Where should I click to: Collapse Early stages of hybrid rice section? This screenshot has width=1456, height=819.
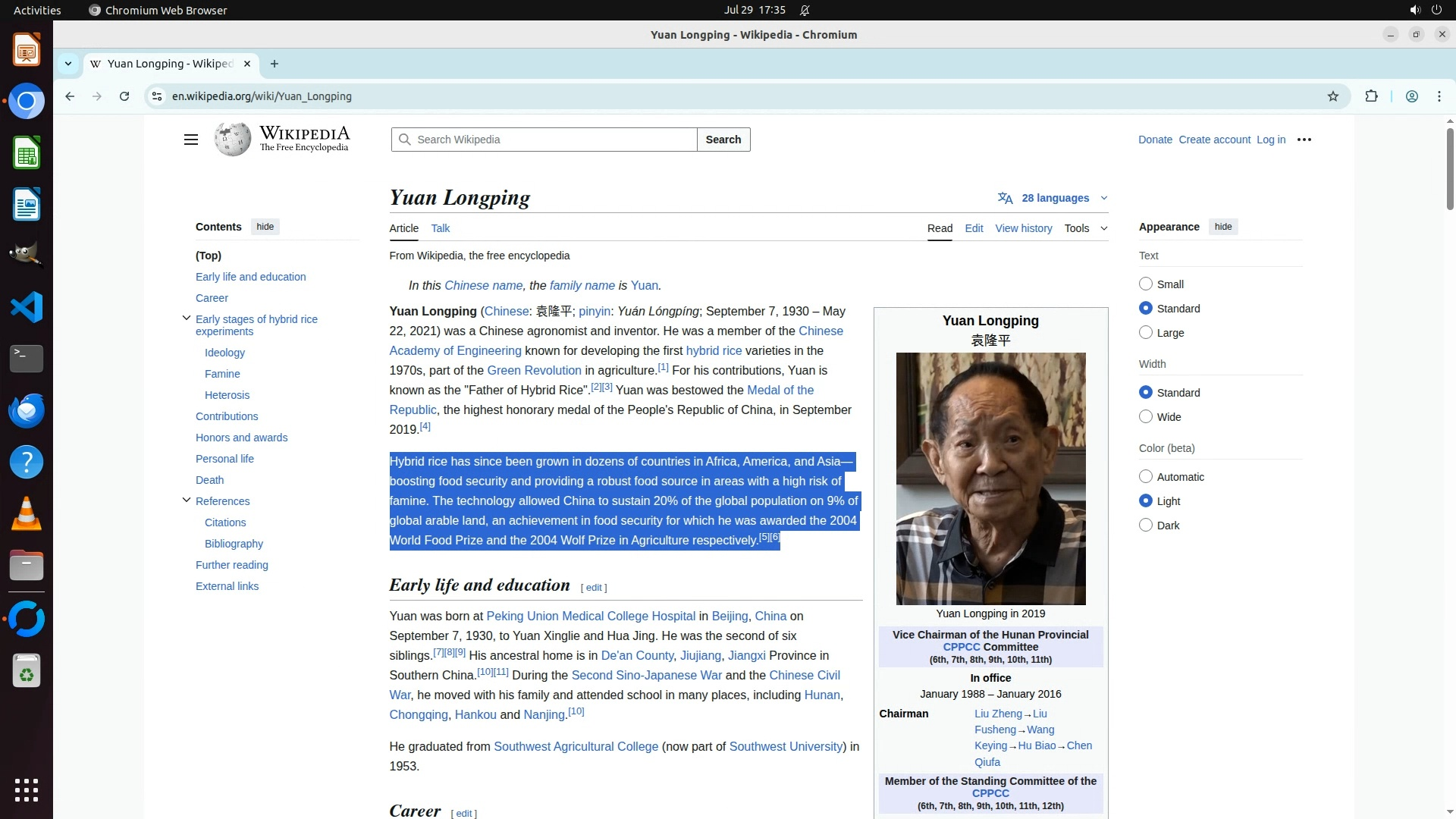[187, 318]
